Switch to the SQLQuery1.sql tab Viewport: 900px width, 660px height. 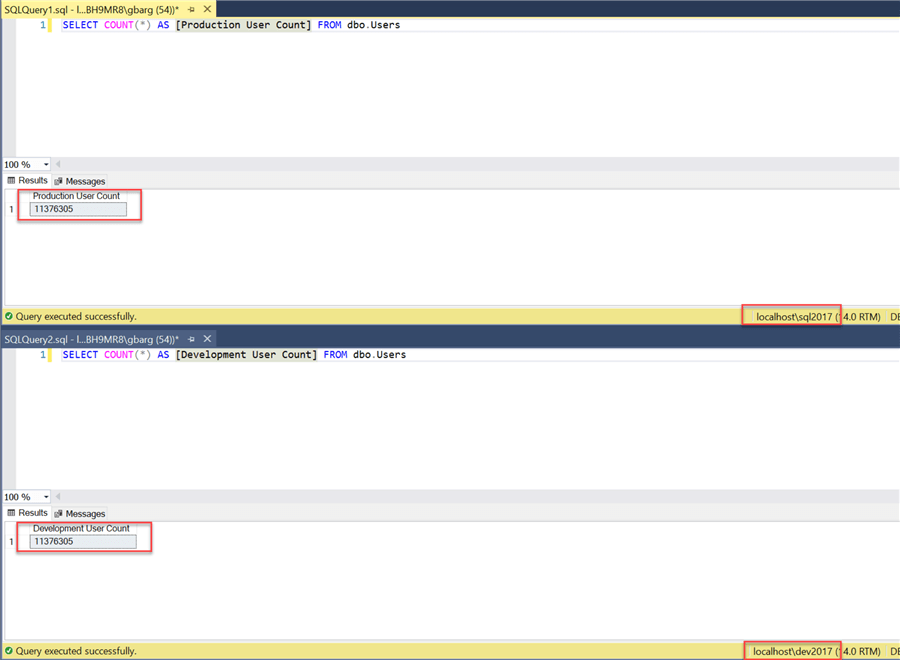tap(92, 10)
